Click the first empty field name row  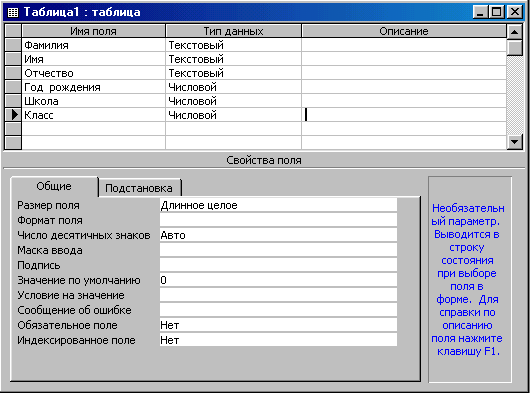tap(94, 129)
